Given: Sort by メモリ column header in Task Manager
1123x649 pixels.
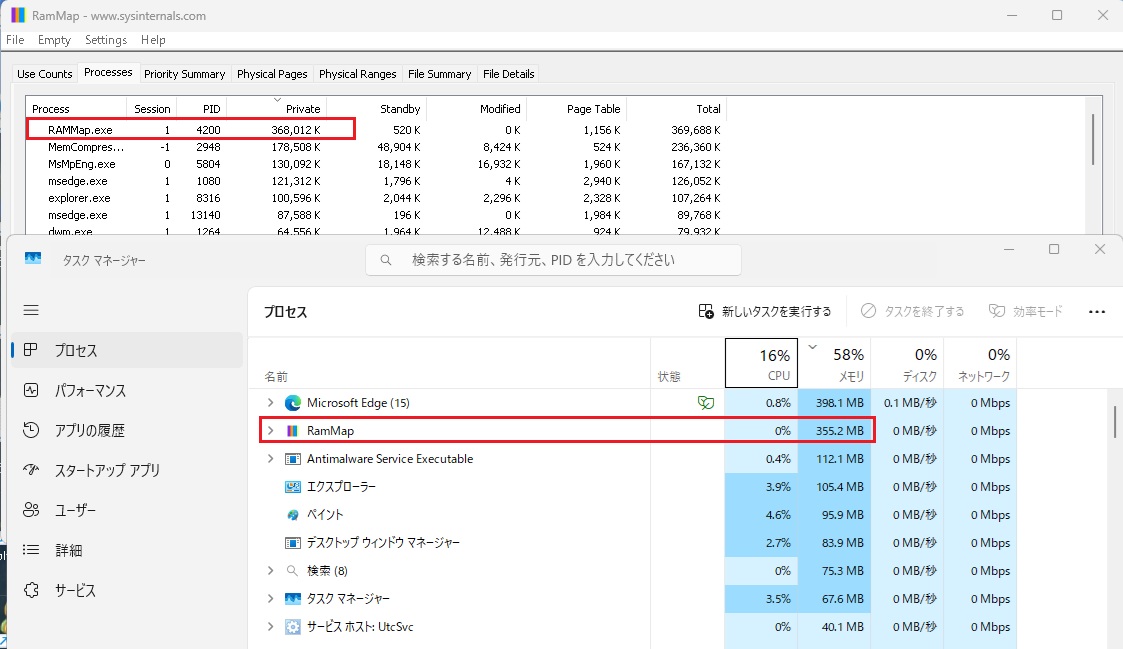Looking at the screenshot, I should pos(834,363).
